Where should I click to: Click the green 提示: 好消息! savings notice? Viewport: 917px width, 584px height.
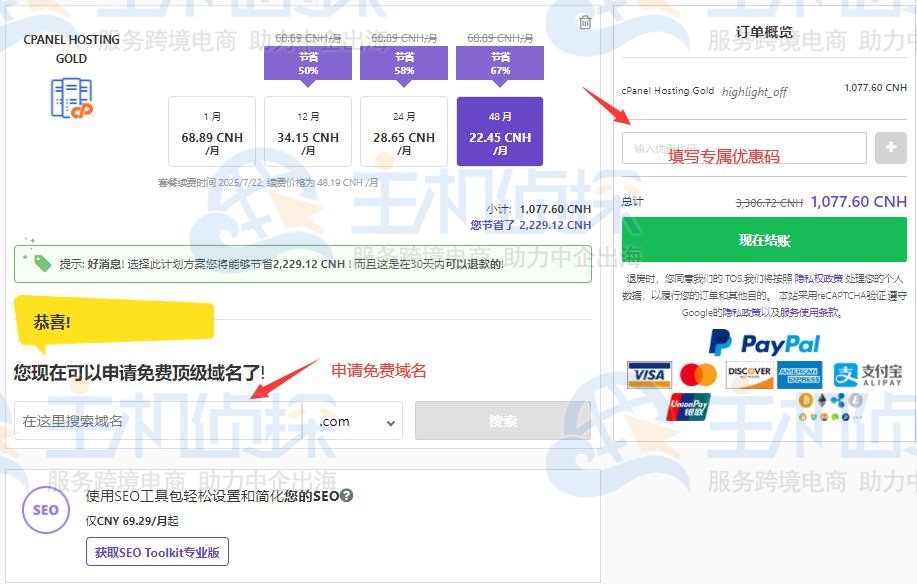pos(303,264)
